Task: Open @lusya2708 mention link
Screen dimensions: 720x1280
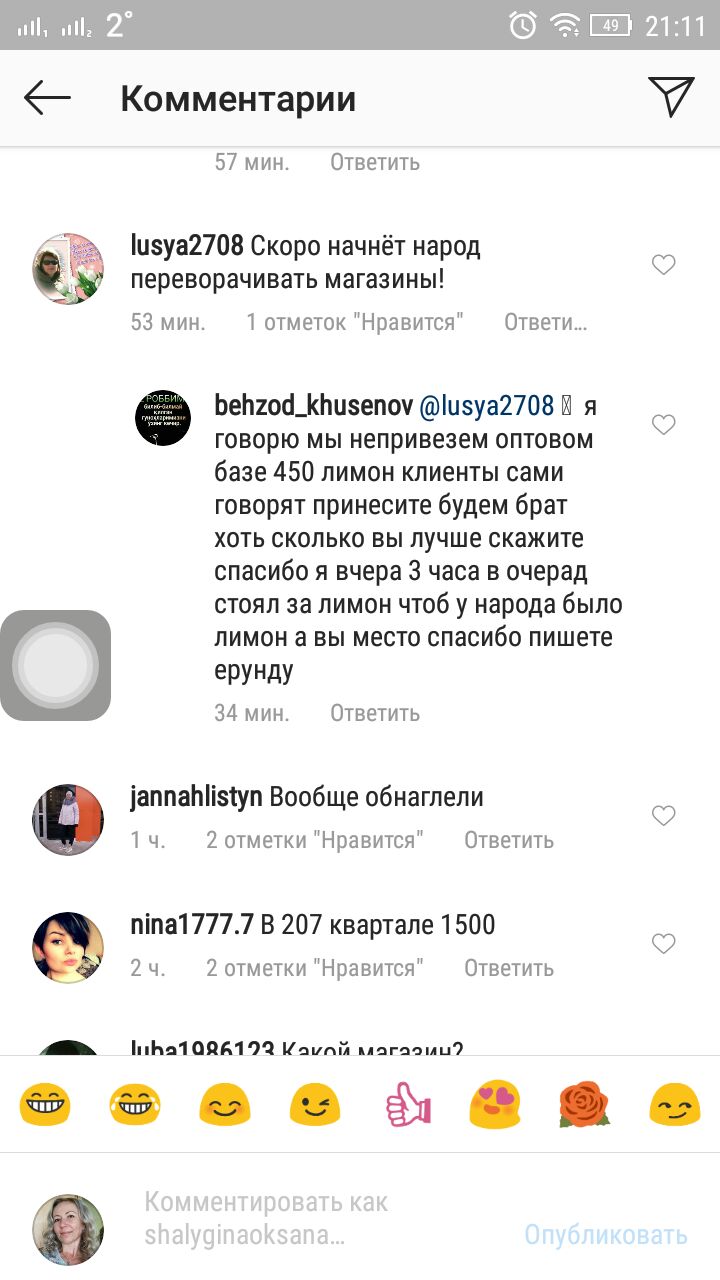Action: tap(485, 405)
